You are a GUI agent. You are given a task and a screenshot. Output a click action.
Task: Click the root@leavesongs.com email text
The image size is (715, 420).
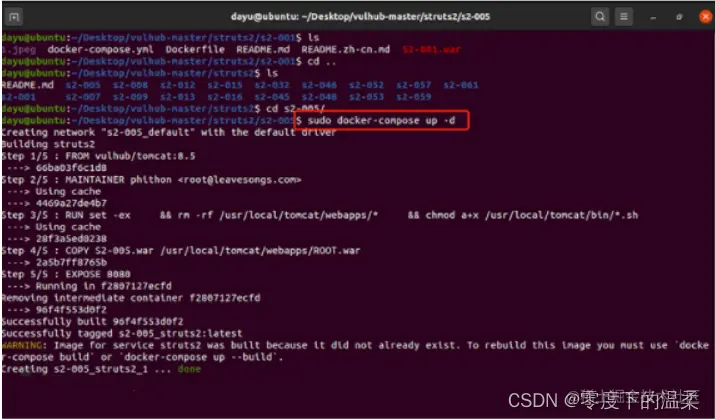coord(239,180)
